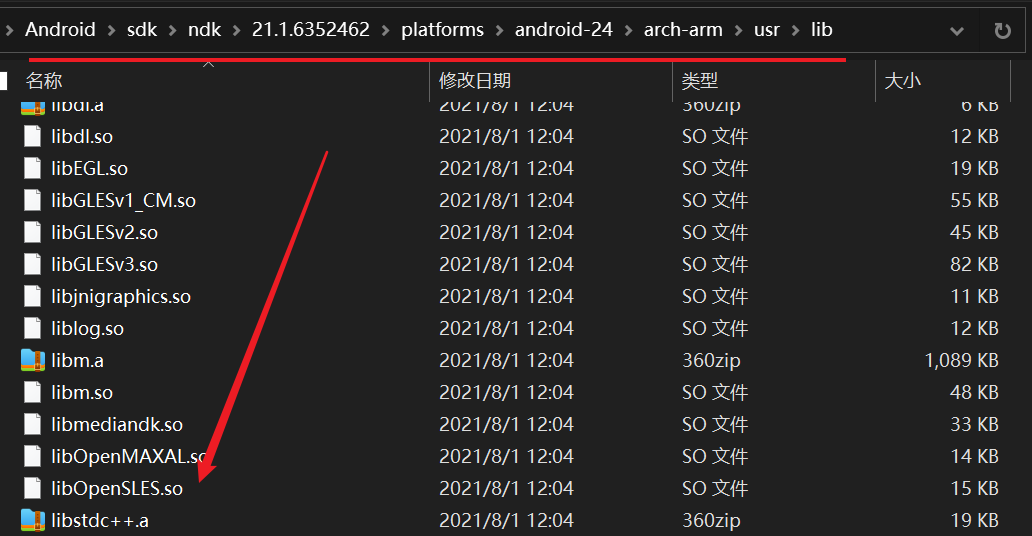This screenshot has width=1032, height=536.
Task: Select the libEGL.so file icon
Action: [x=33, y=168]
